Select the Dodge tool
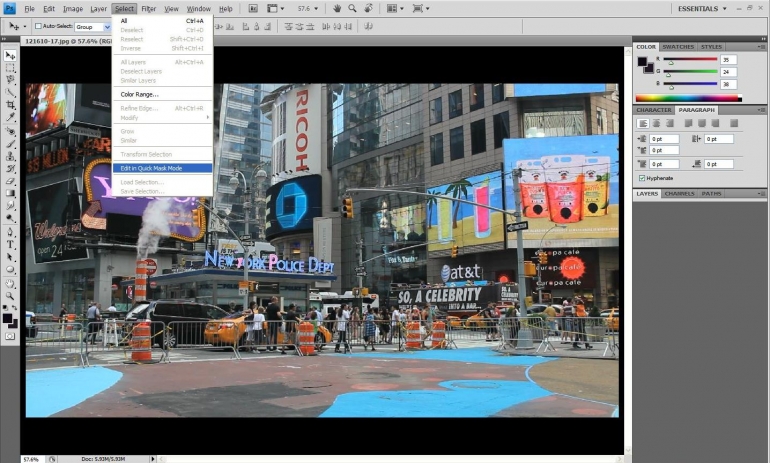Viewport: 770px width, 463px height. coord(10,218)
